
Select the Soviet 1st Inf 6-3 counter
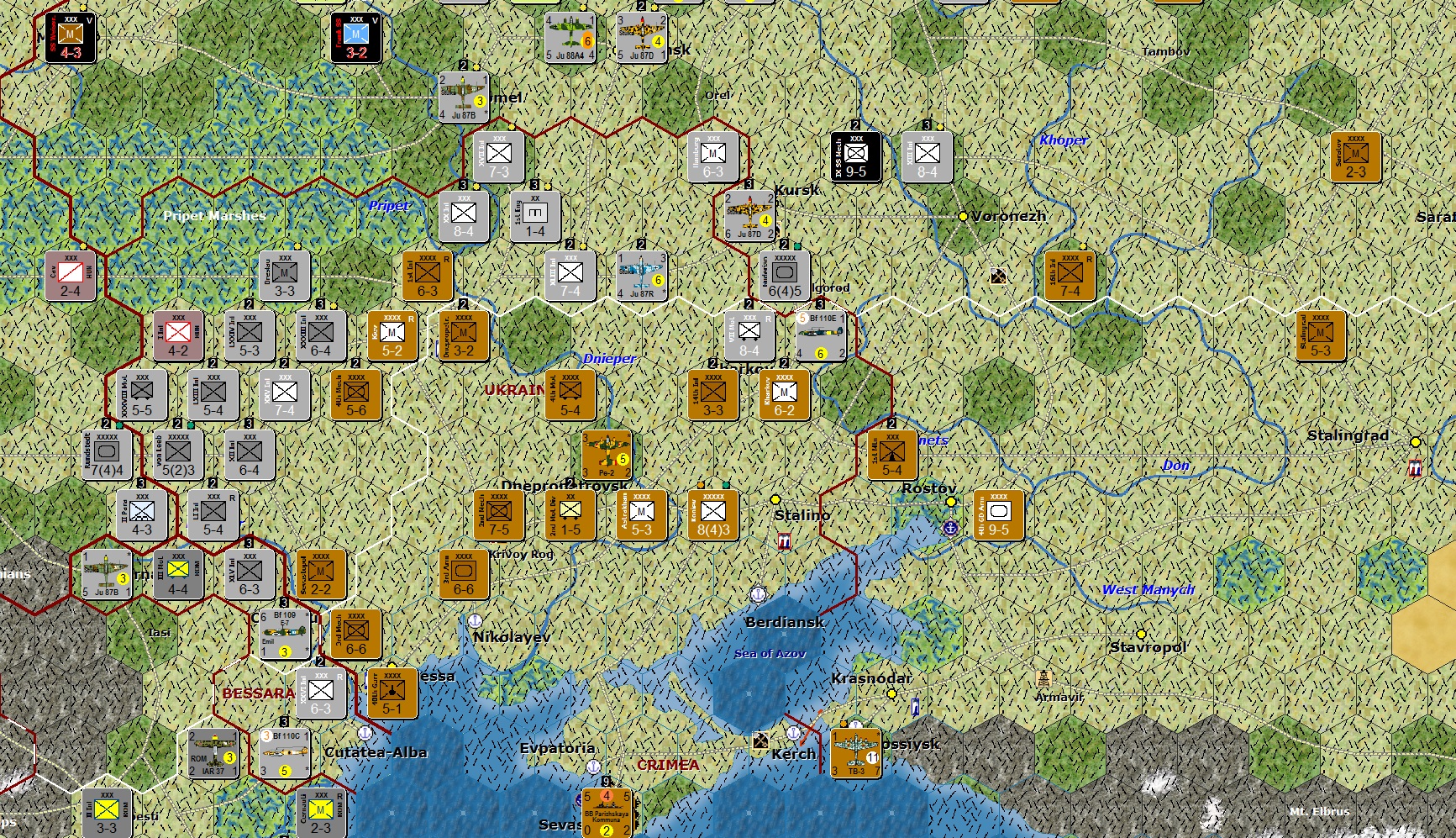click(428, 275)
